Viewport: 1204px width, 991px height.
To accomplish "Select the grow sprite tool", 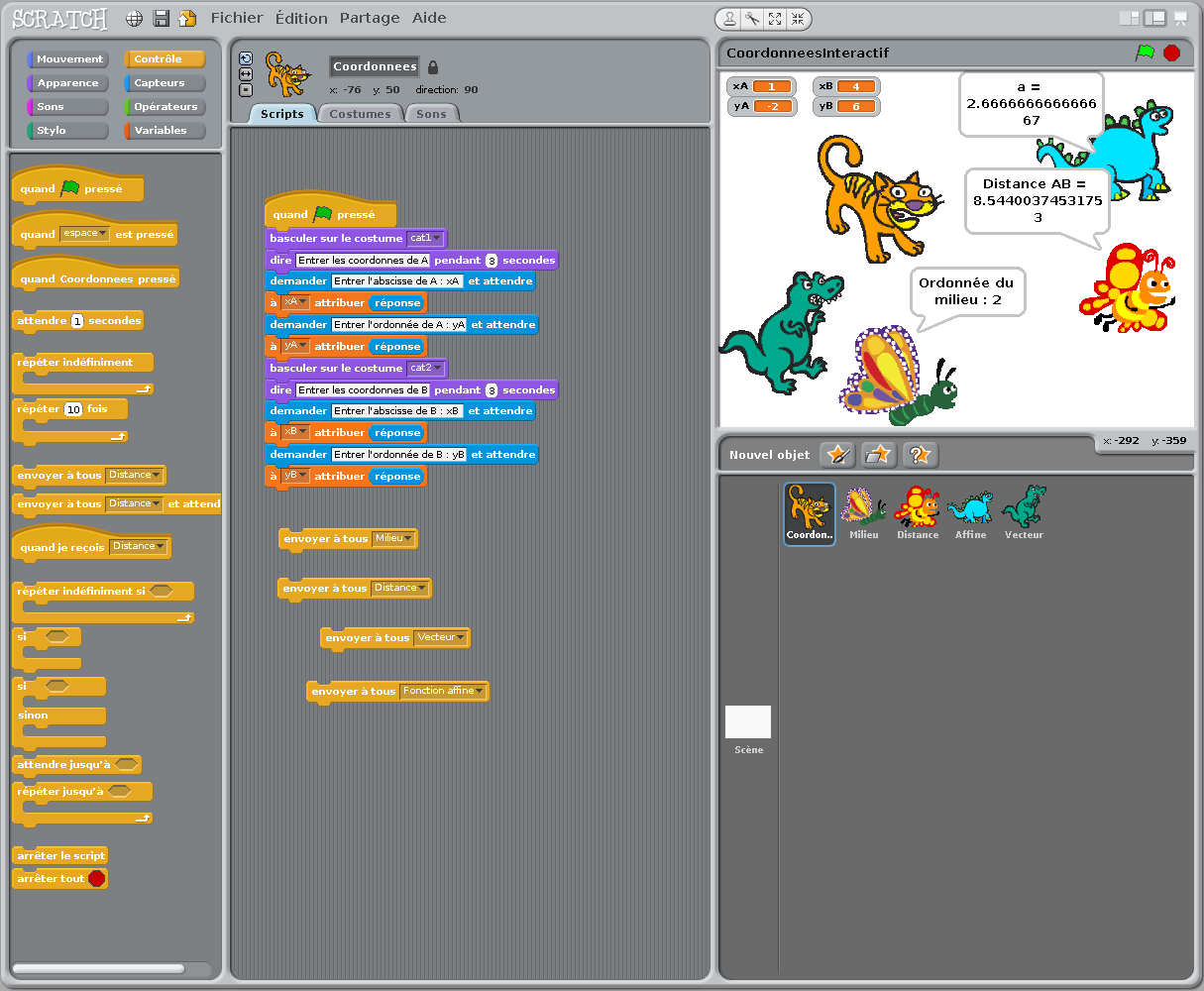I will coord(775,19).
